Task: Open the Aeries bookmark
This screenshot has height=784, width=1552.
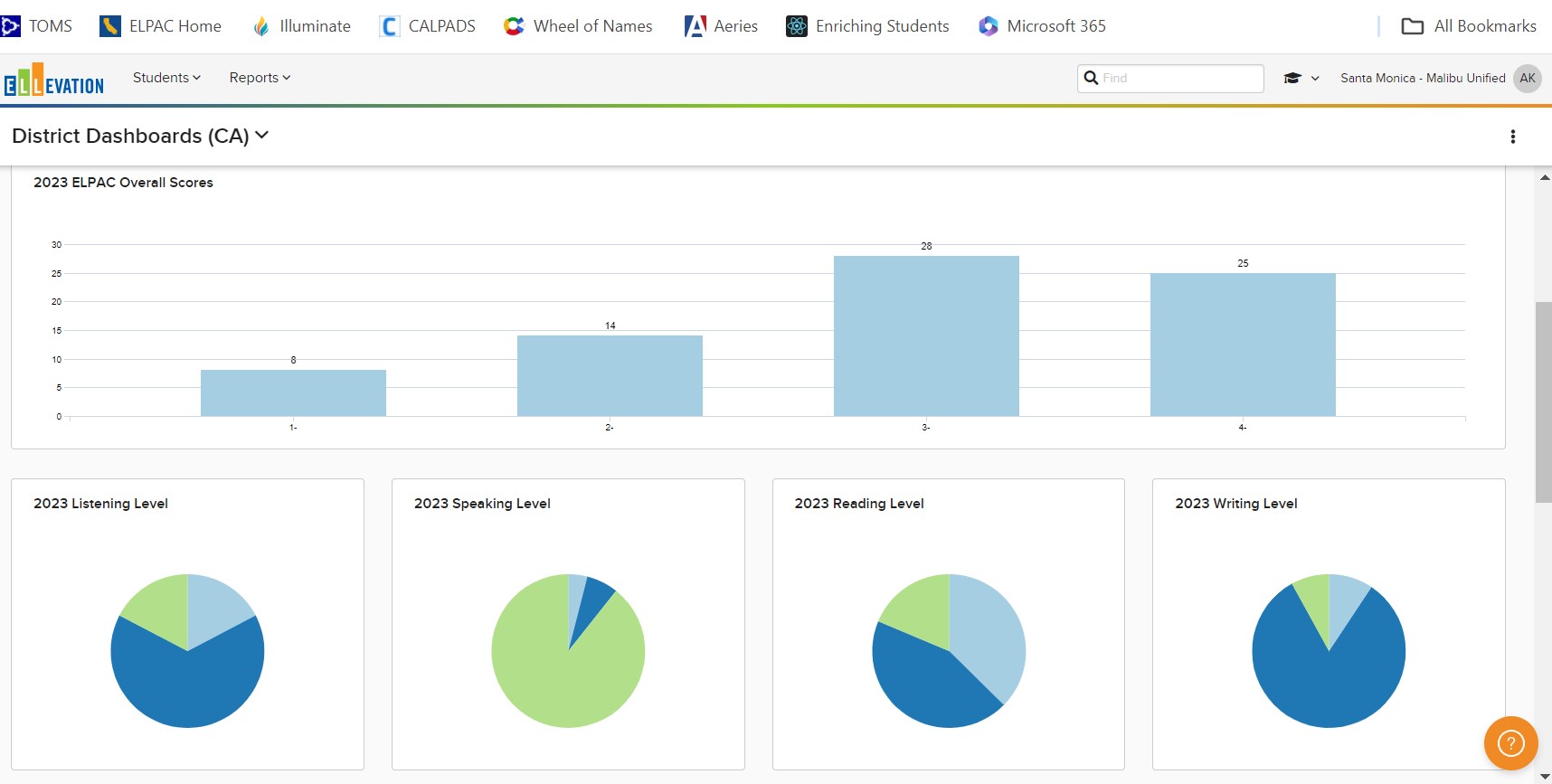Action: click(x=722, y=26)
